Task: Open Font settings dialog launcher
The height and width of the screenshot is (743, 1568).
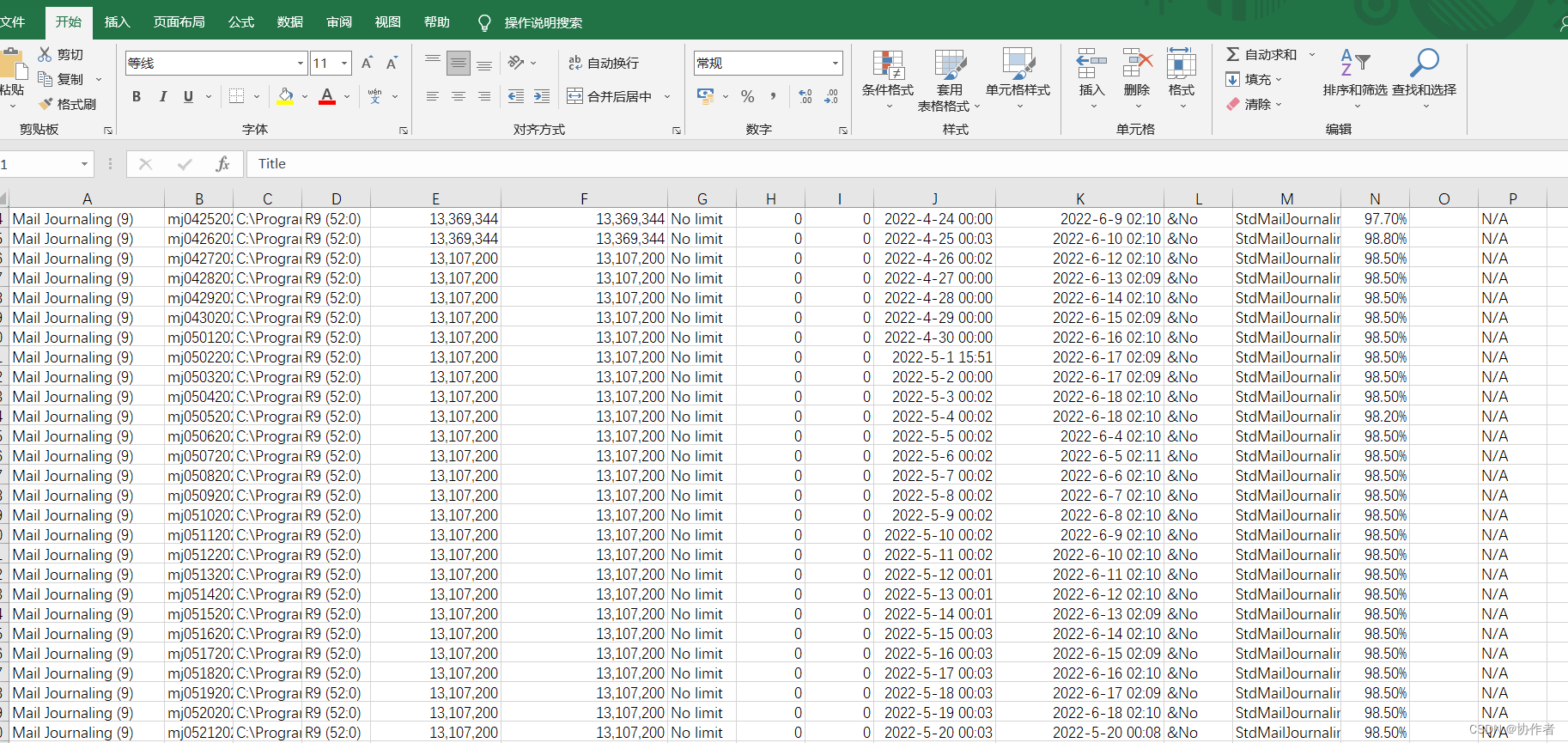Action: 404,131
